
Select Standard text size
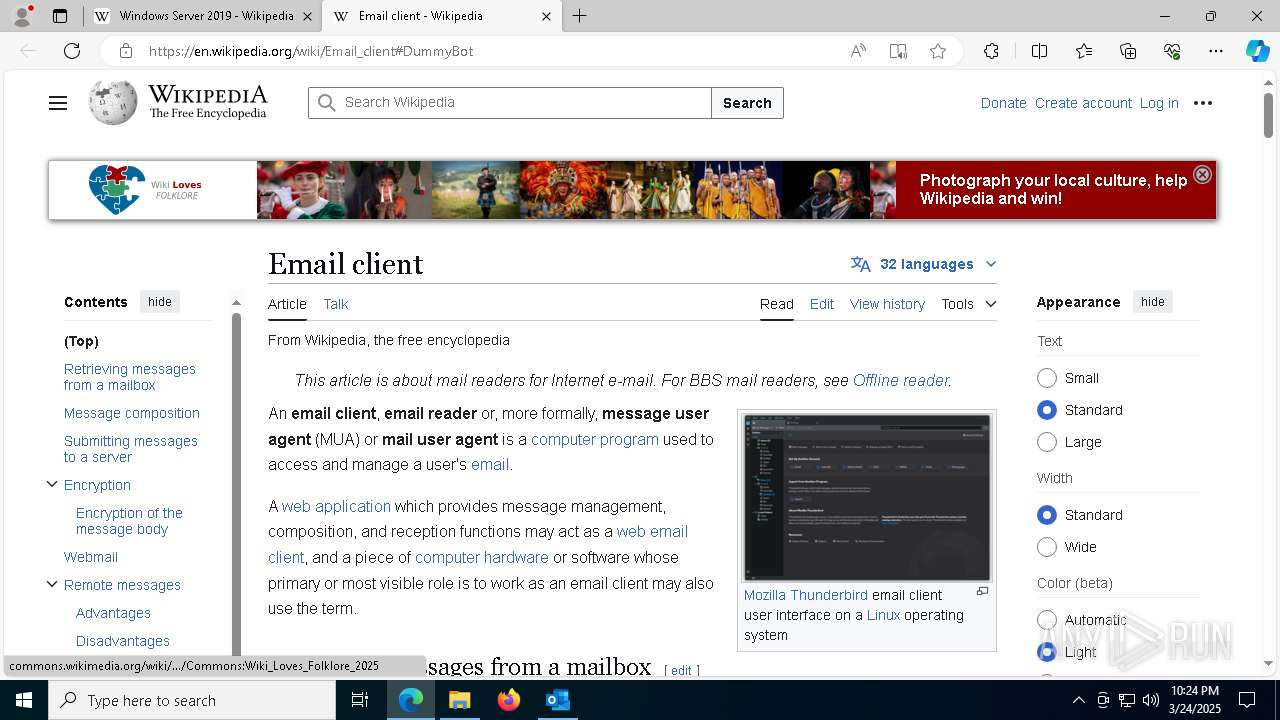(1047, 410)
